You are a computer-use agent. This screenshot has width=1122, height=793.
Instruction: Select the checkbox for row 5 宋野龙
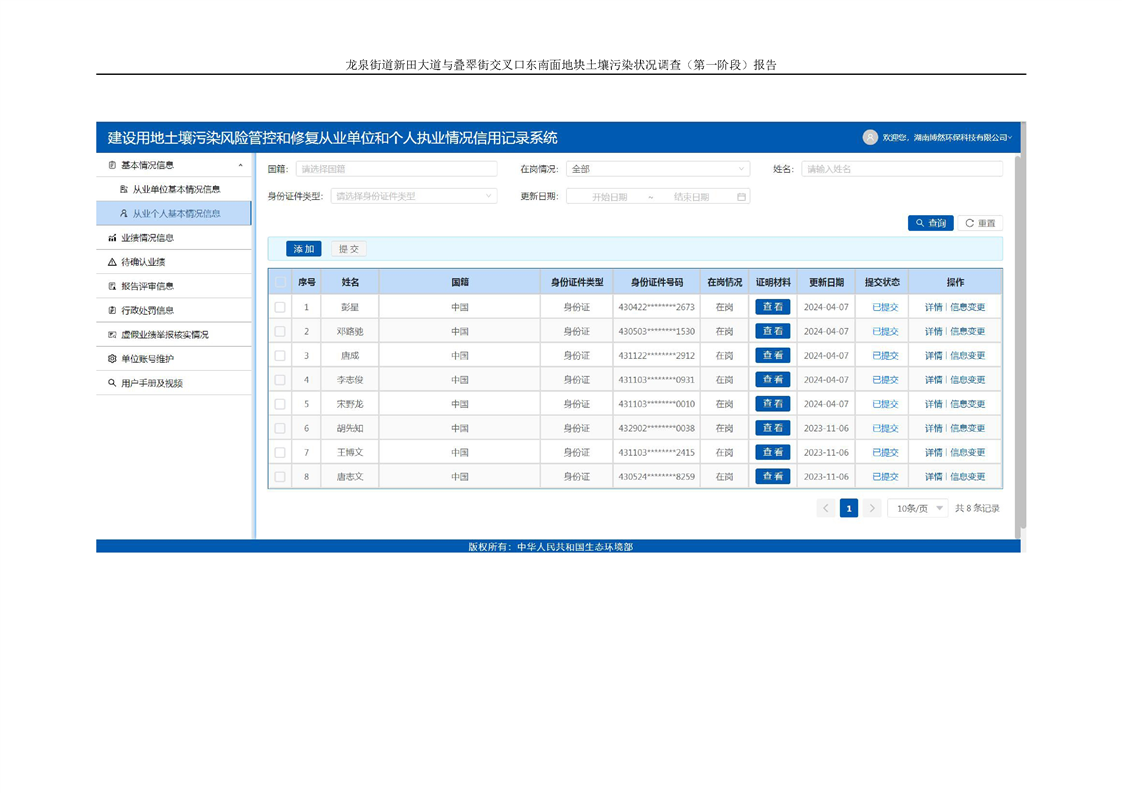click(x=280, y=404)
